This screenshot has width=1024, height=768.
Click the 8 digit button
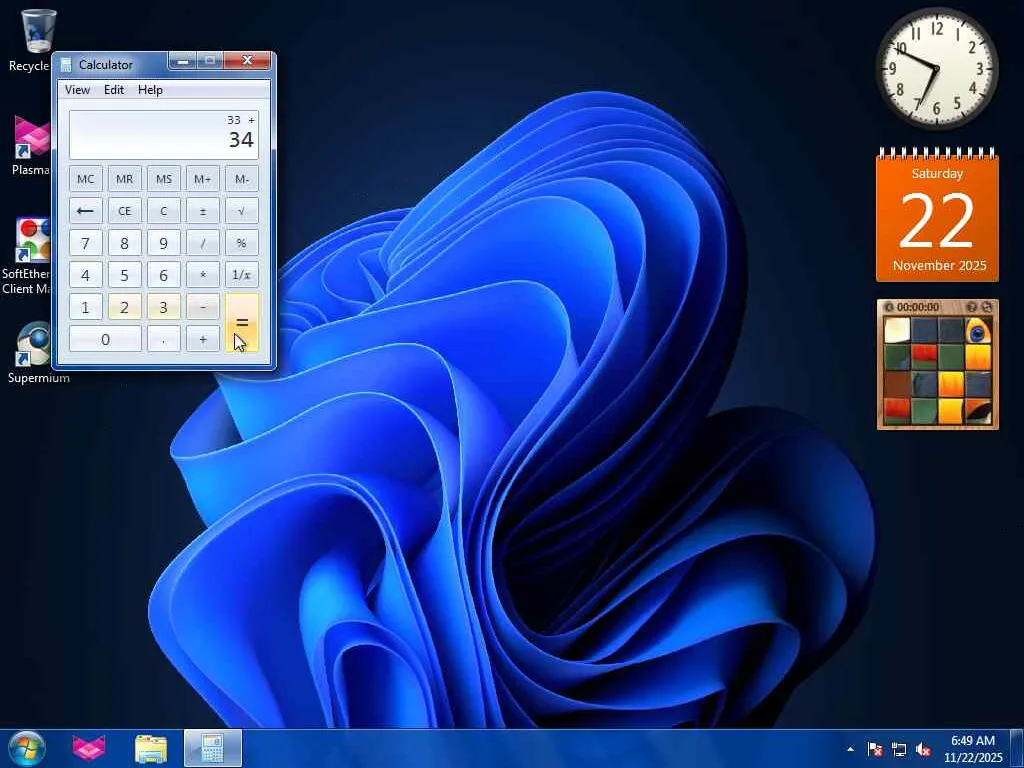(125, 243)
